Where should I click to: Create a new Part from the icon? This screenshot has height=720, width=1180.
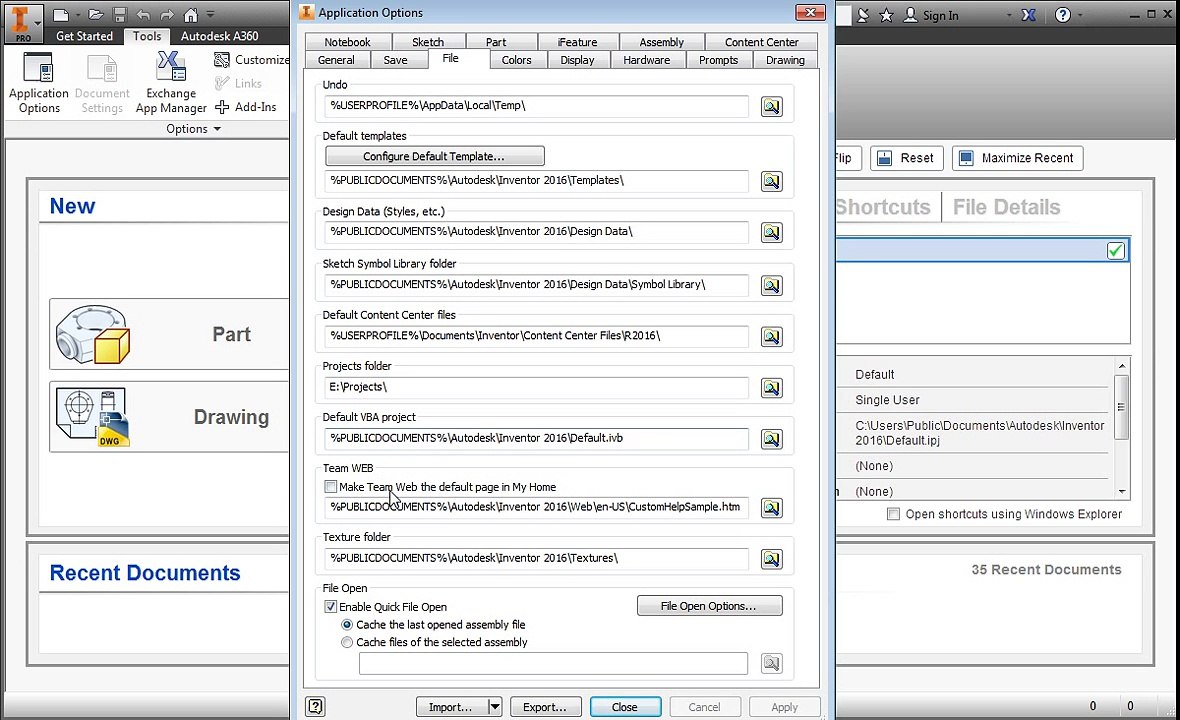pos(93,334)
